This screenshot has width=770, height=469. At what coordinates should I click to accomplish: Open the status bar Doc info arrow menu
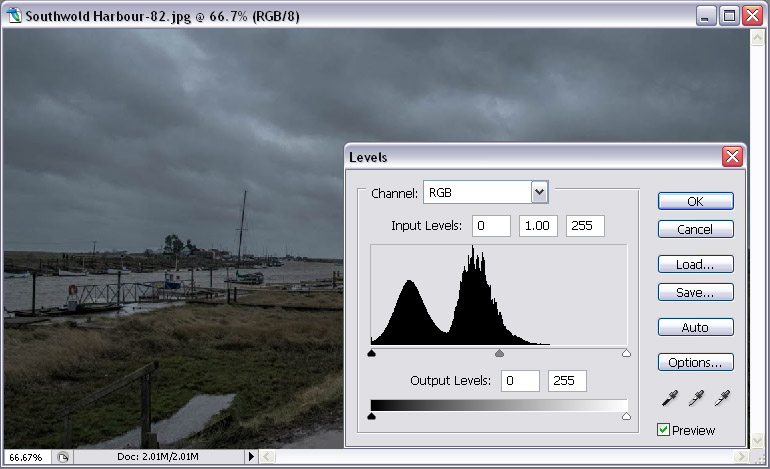pos(251,457)
